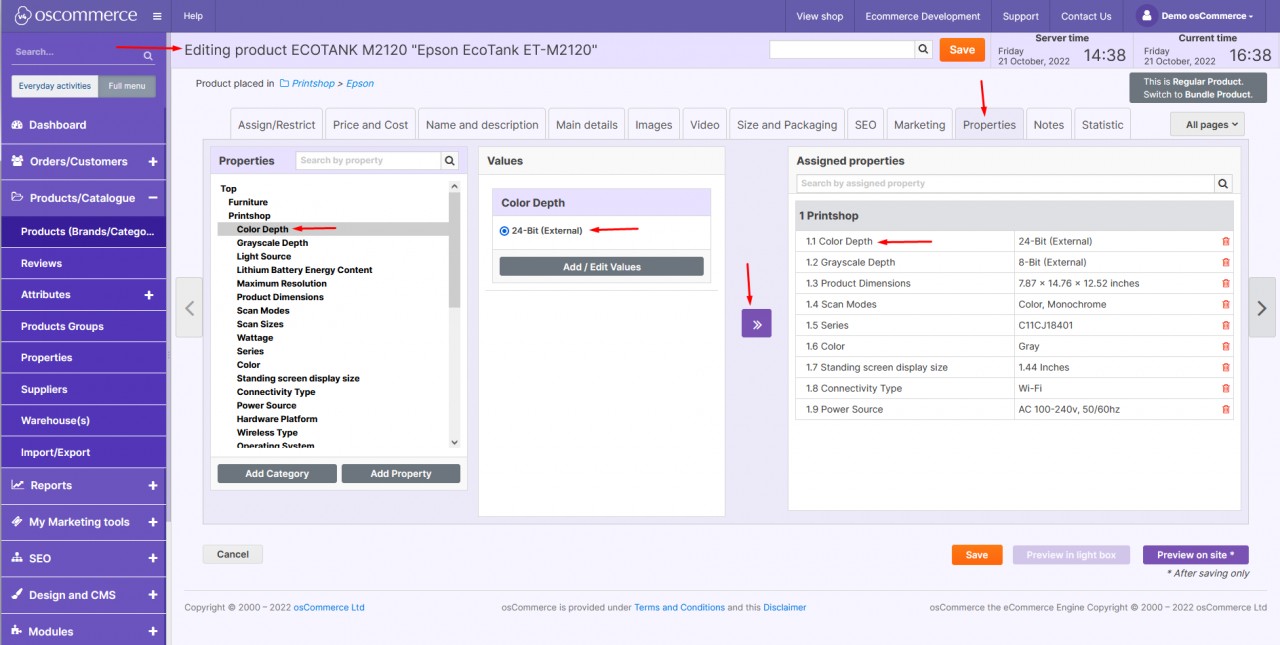Select the 24-Bit (External) radio button

504,231
